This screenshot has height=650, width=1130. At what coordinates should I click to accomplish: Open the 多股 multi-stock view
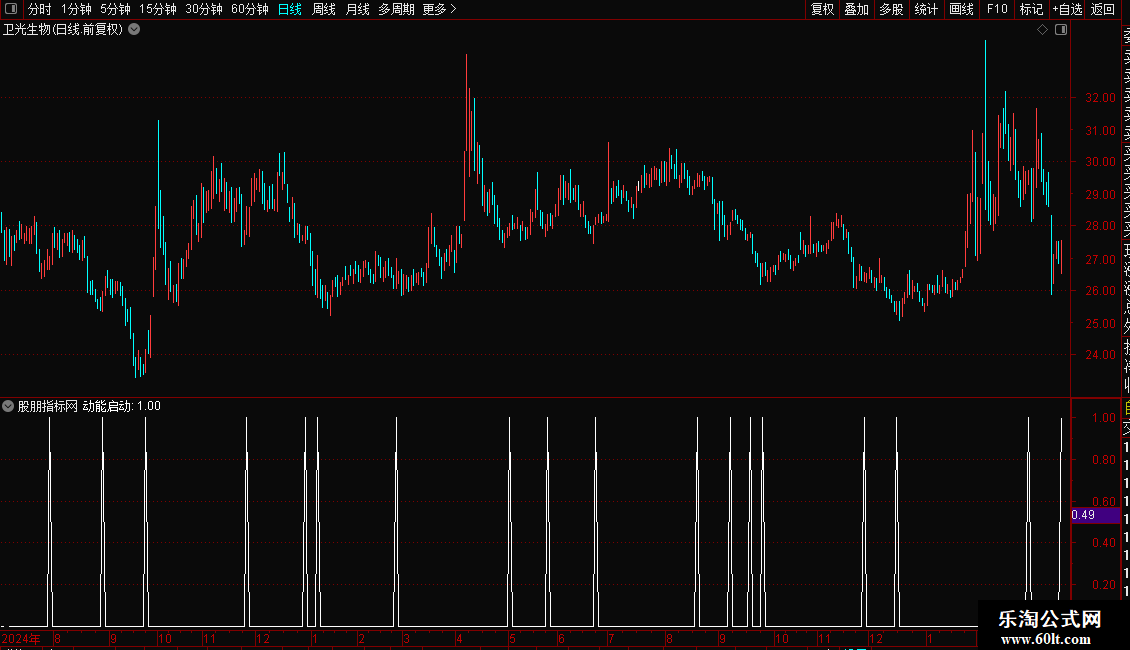tap(891, 9)
